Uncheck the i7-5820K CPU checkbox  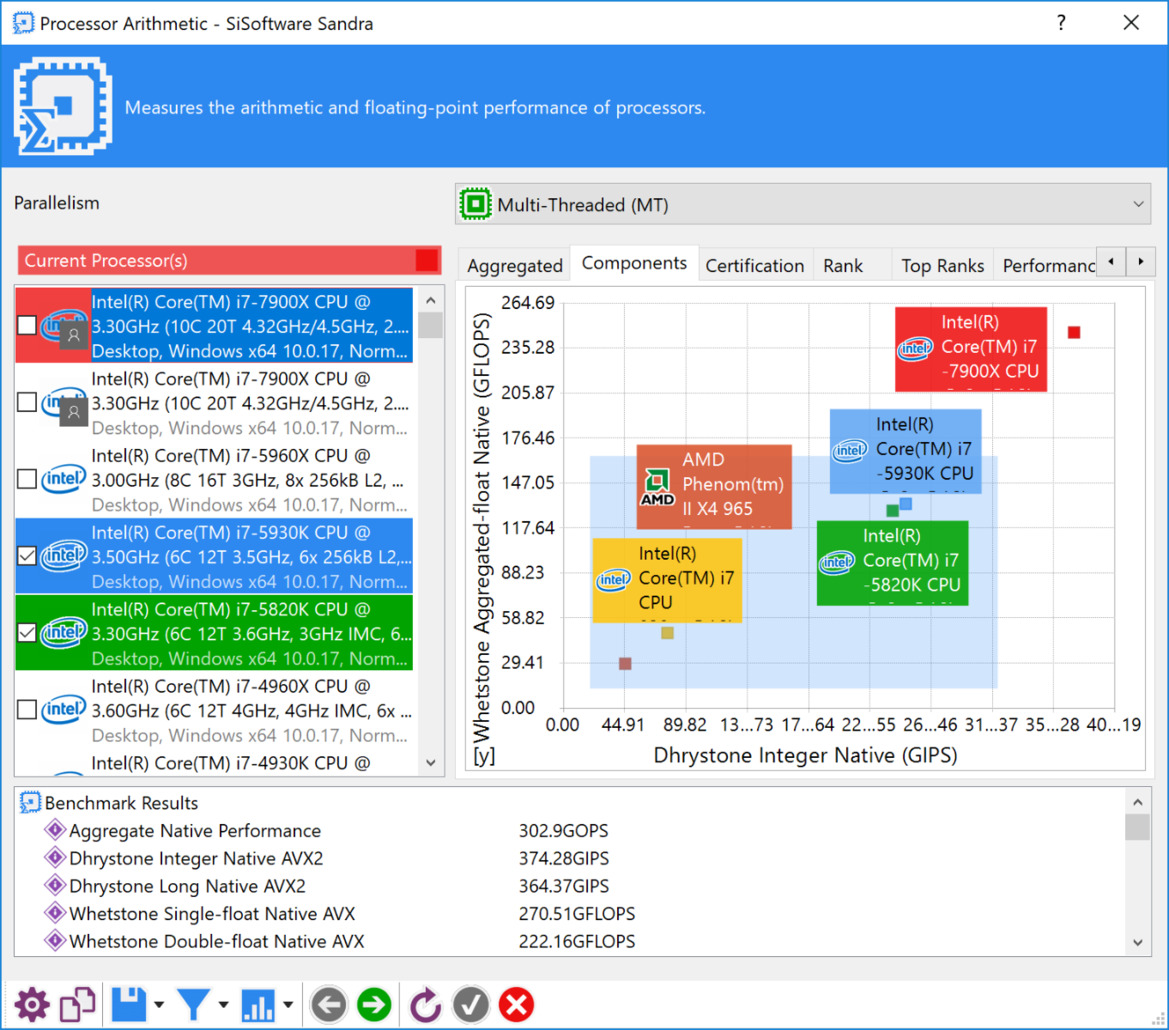pyautogui.click(x=27, y=633)
